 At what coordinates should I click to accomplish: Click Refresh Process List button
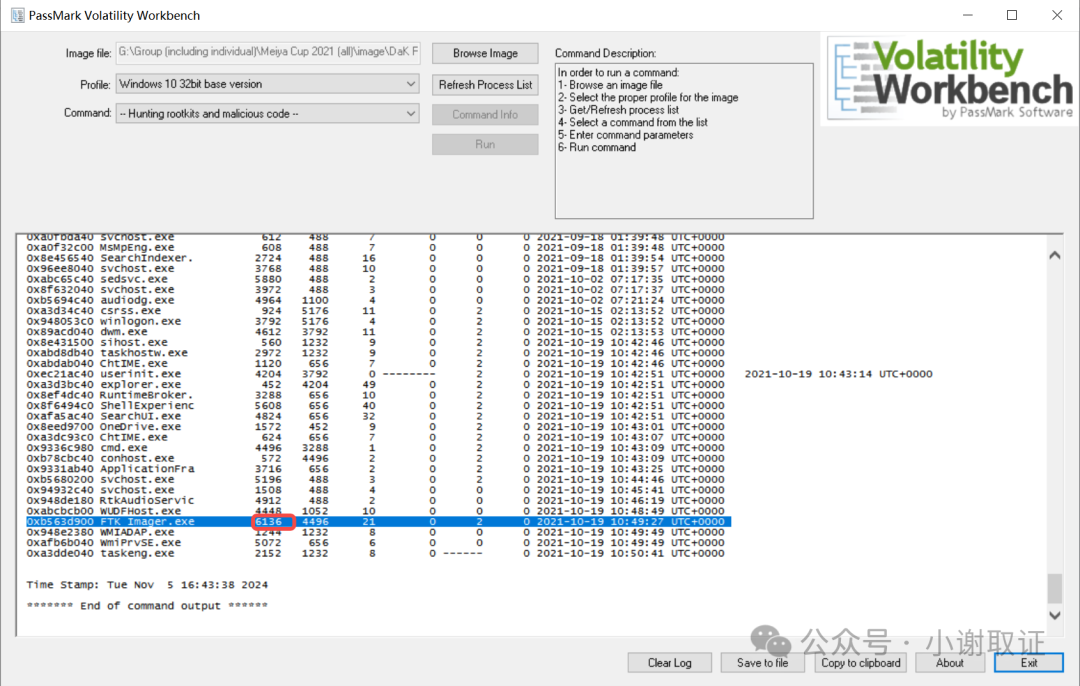(485, 85)
